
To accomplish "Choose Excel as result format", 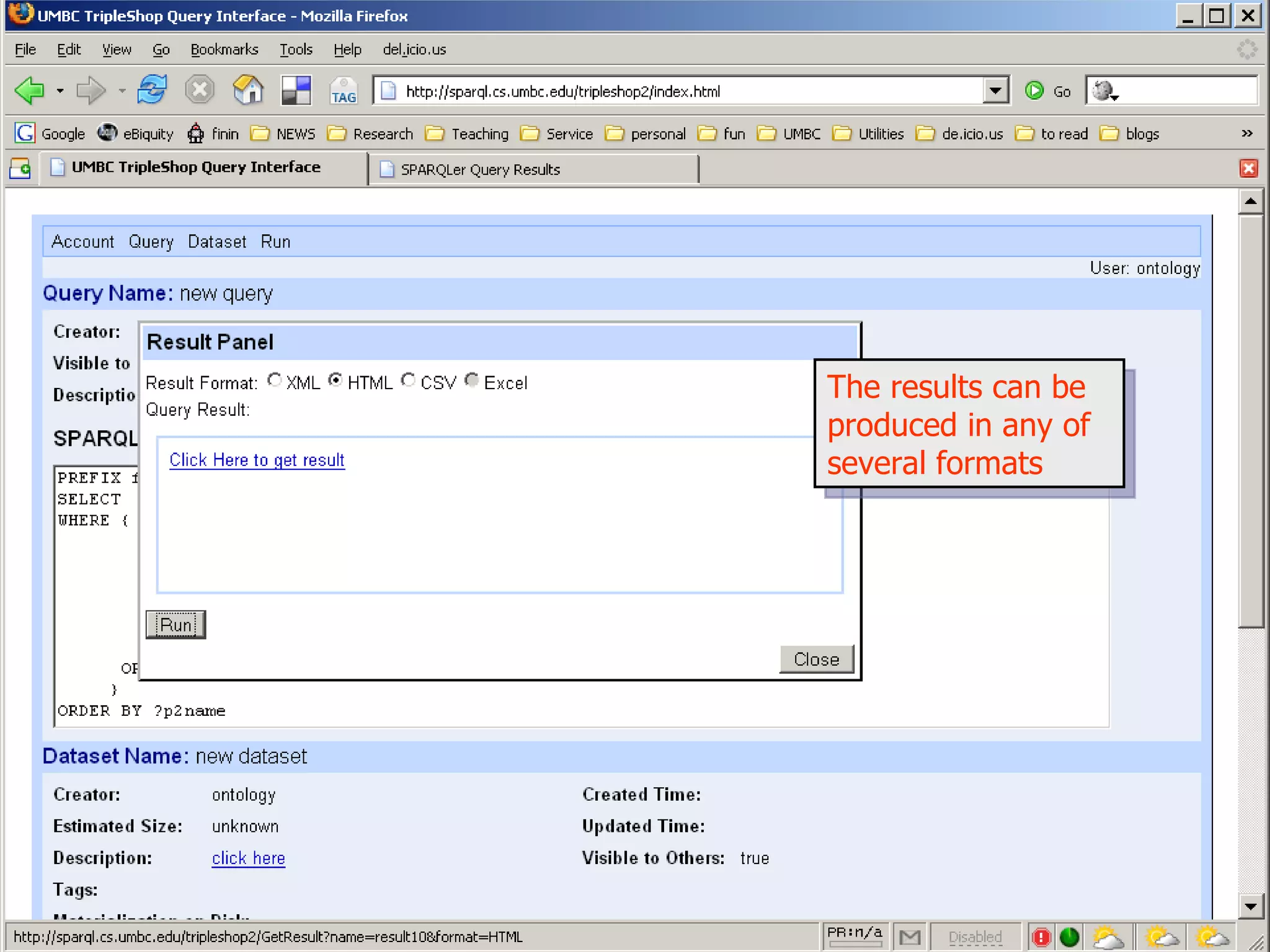I will (472, 380).
